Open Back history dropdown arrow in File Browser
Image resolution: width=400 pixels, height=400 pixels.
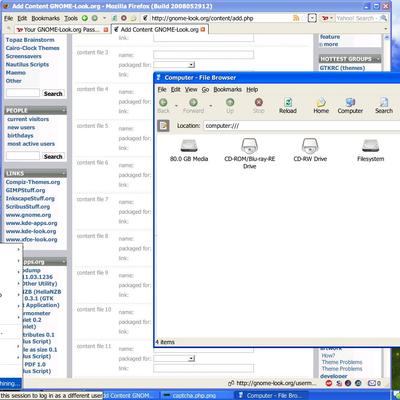pos(176,106)
